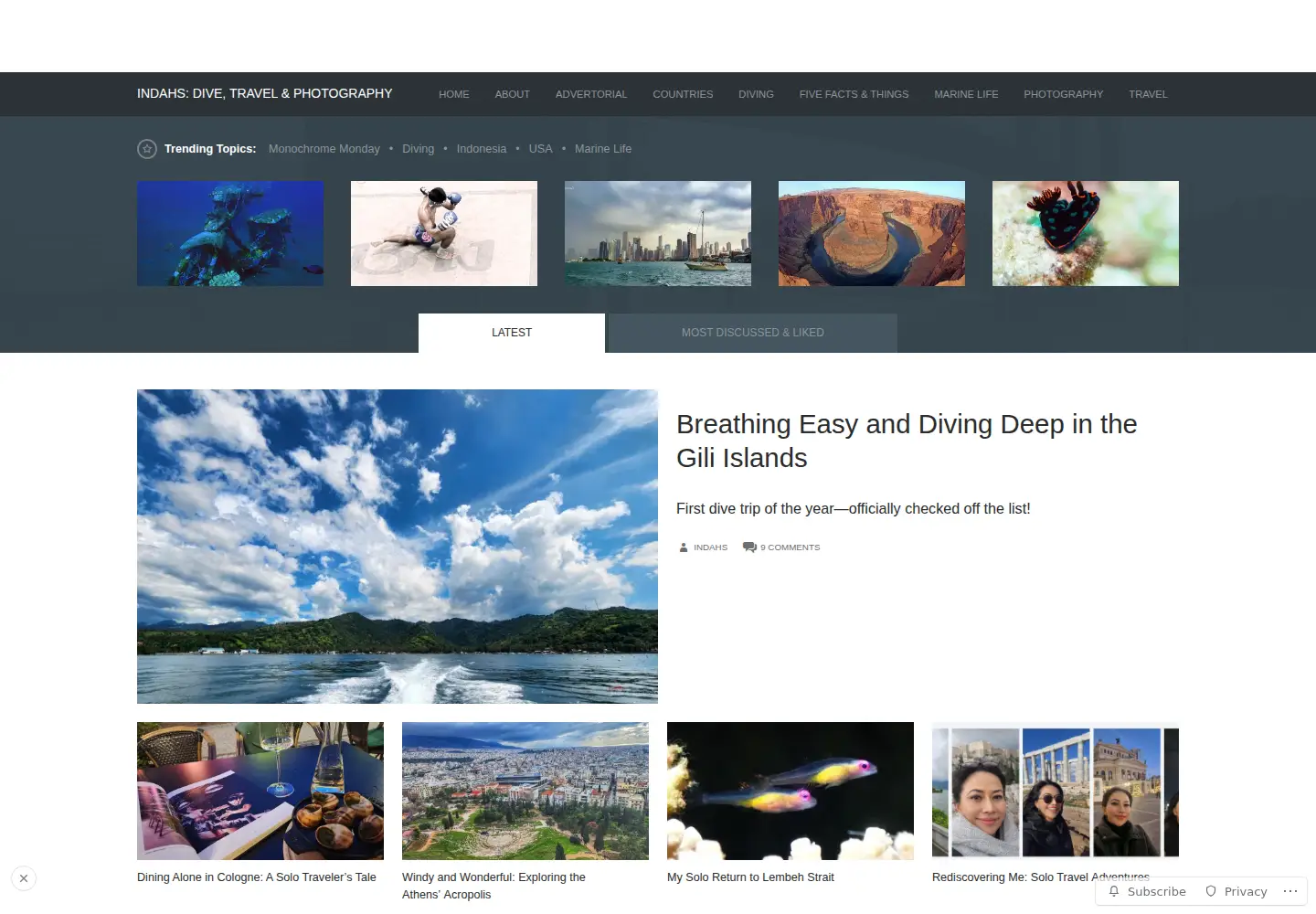Open the kickboxer thumbnail
The height and width of the screenshot is (914, 1316).
(444, 234)
